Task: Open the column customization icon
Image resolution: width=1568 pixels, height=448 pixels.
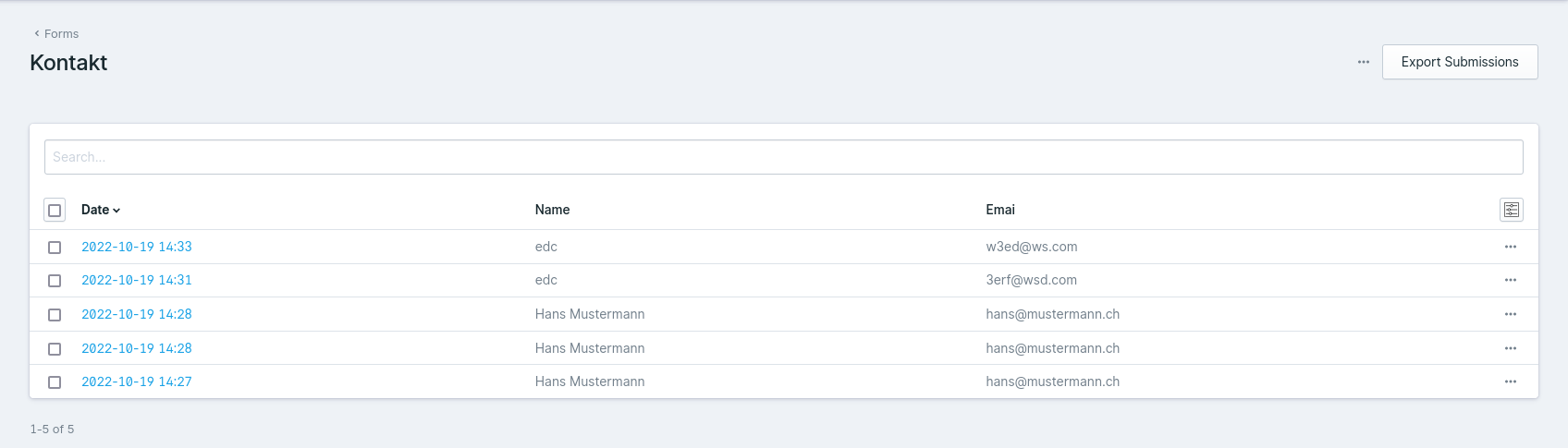Action: coord(1511,210)
